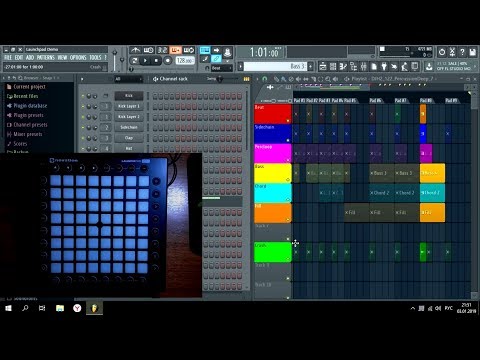Open pattern list arrow left of Bass 3
480x360 pixels.
point(240,67)
